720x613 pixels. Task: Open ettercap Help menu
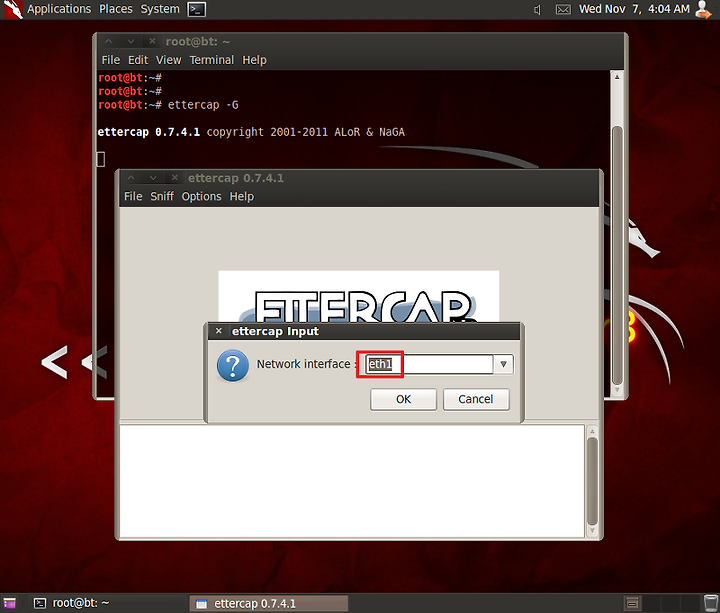point(242,197)
